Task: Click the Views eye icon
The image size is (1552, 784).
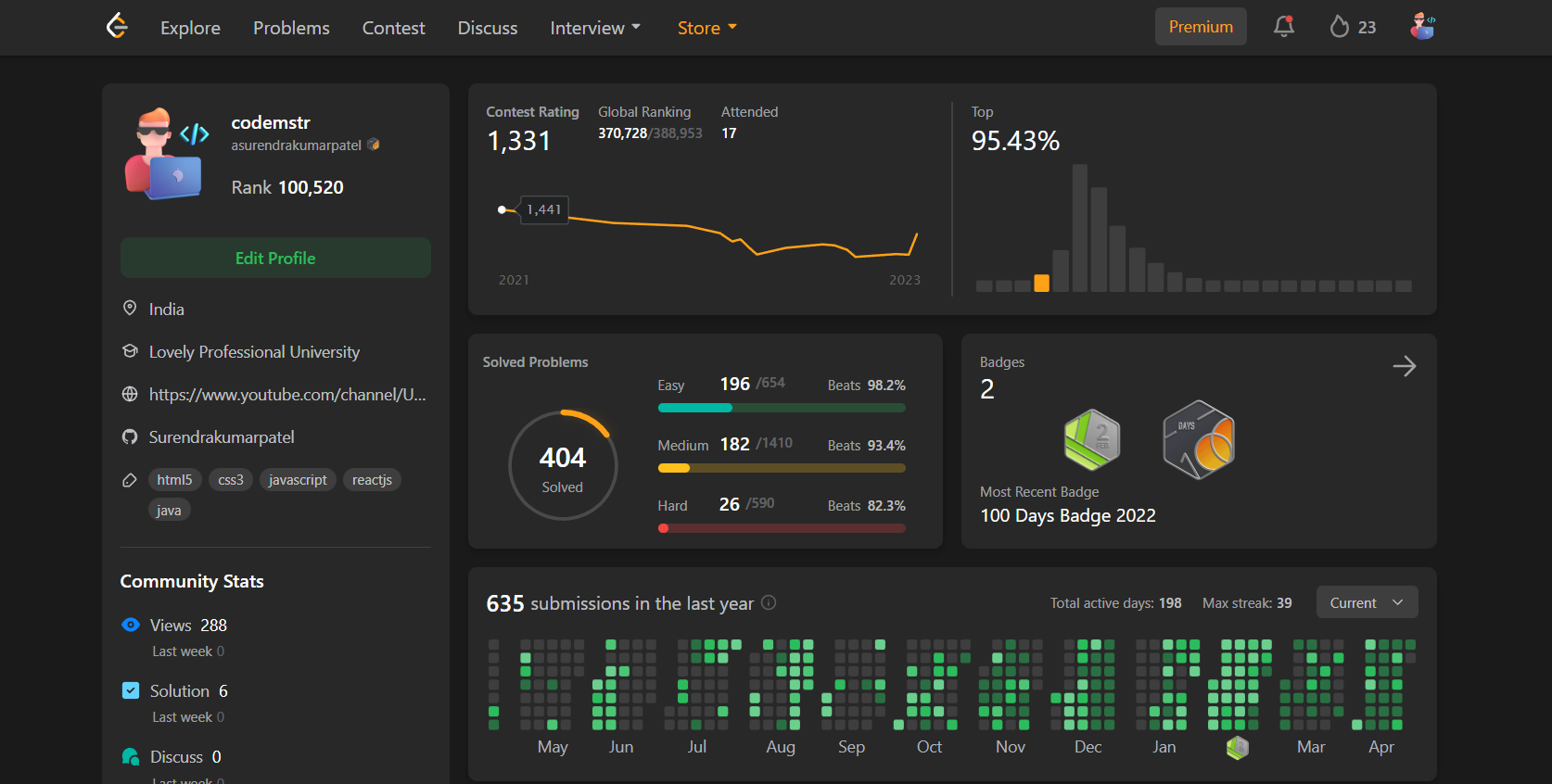Action: 131,625
